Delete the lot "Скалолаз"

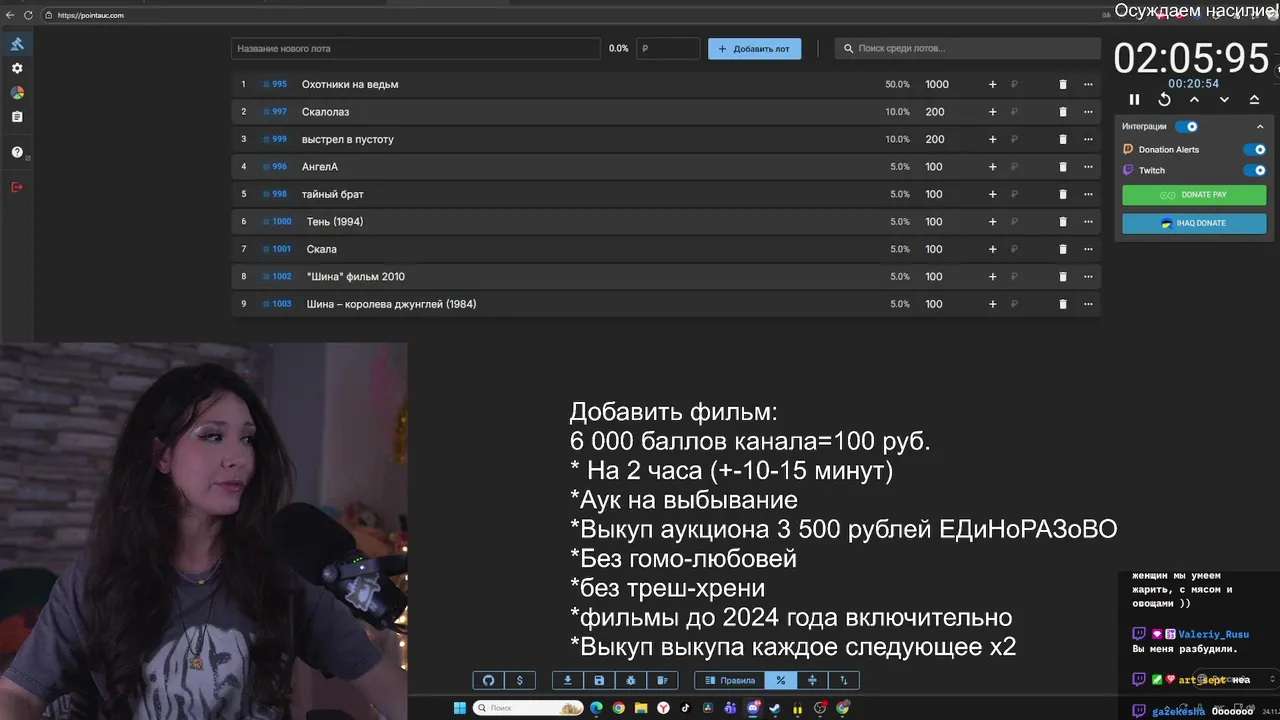coord(1063,112)
